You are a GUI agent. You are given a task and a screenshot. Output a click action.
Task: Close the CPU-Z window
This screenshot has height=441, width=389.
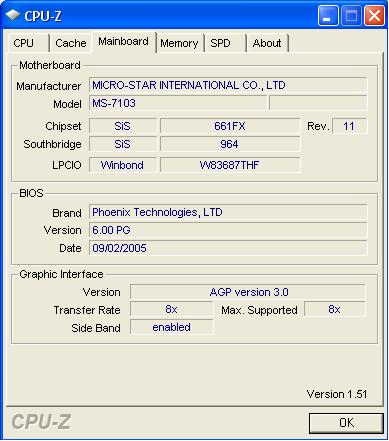click(374, 16)
